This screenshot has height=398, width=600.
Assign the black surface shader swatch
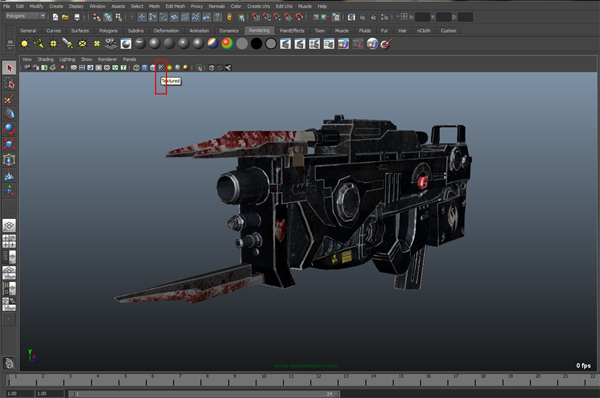256,44
